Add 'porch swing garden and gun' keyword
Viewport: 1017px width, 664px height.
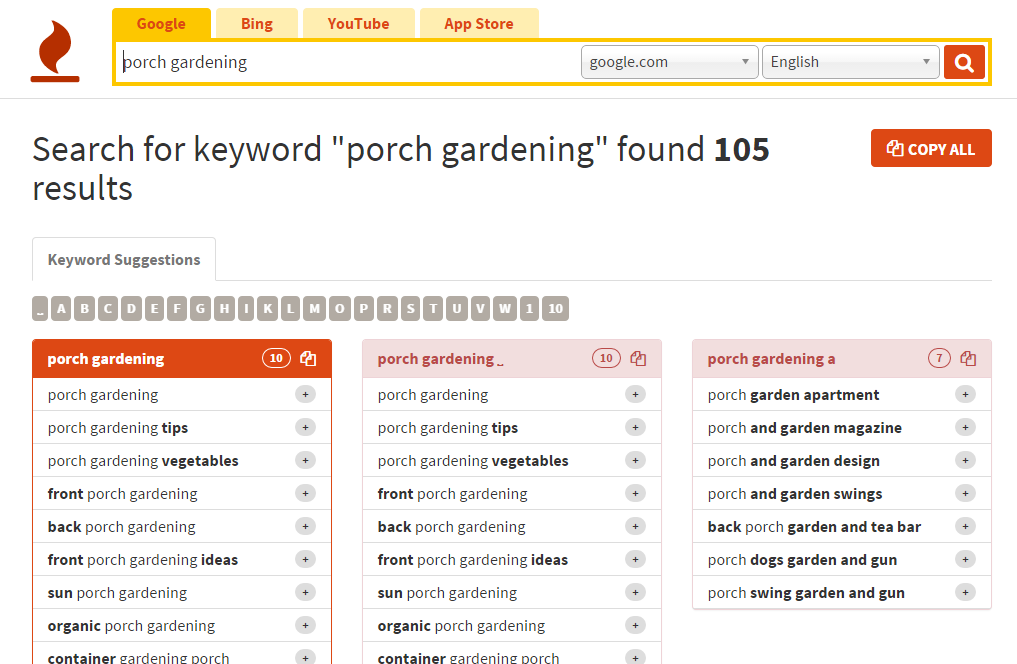click(x=966, y=593)
